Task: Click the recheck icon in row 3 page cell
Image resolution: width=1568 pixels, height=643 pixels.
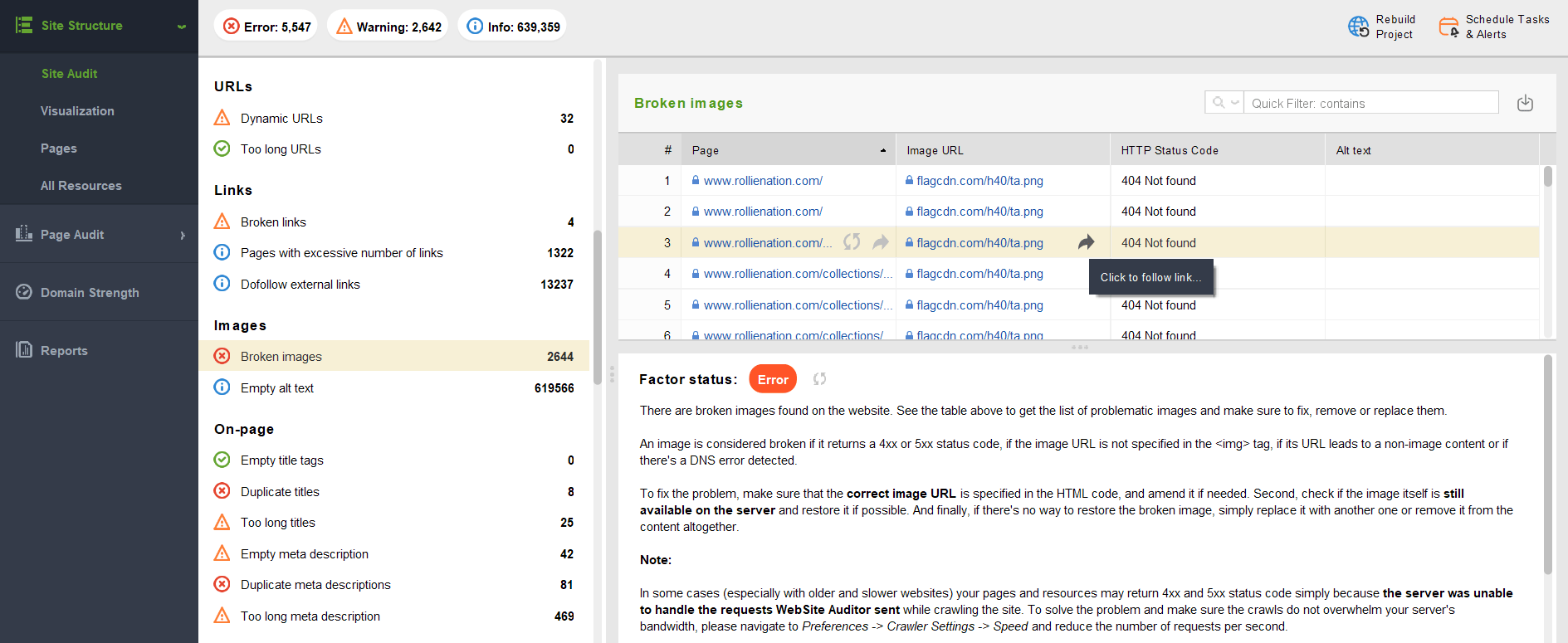Action: [x=852, y=242]
